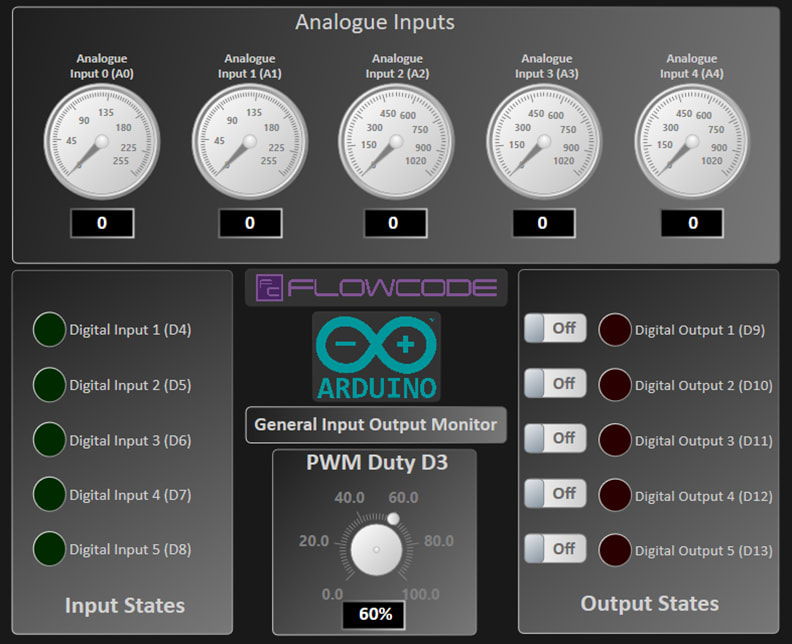Enable Digital Output 5 (D13) switch

tap(555, 549)
